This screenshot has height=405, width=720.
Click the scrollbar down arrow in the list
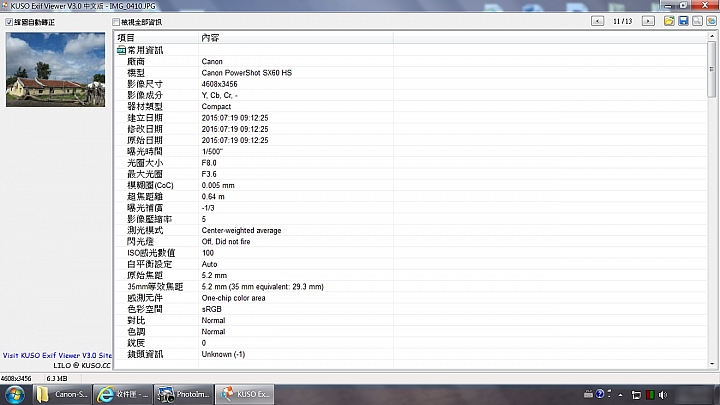[x=712, y=364]
